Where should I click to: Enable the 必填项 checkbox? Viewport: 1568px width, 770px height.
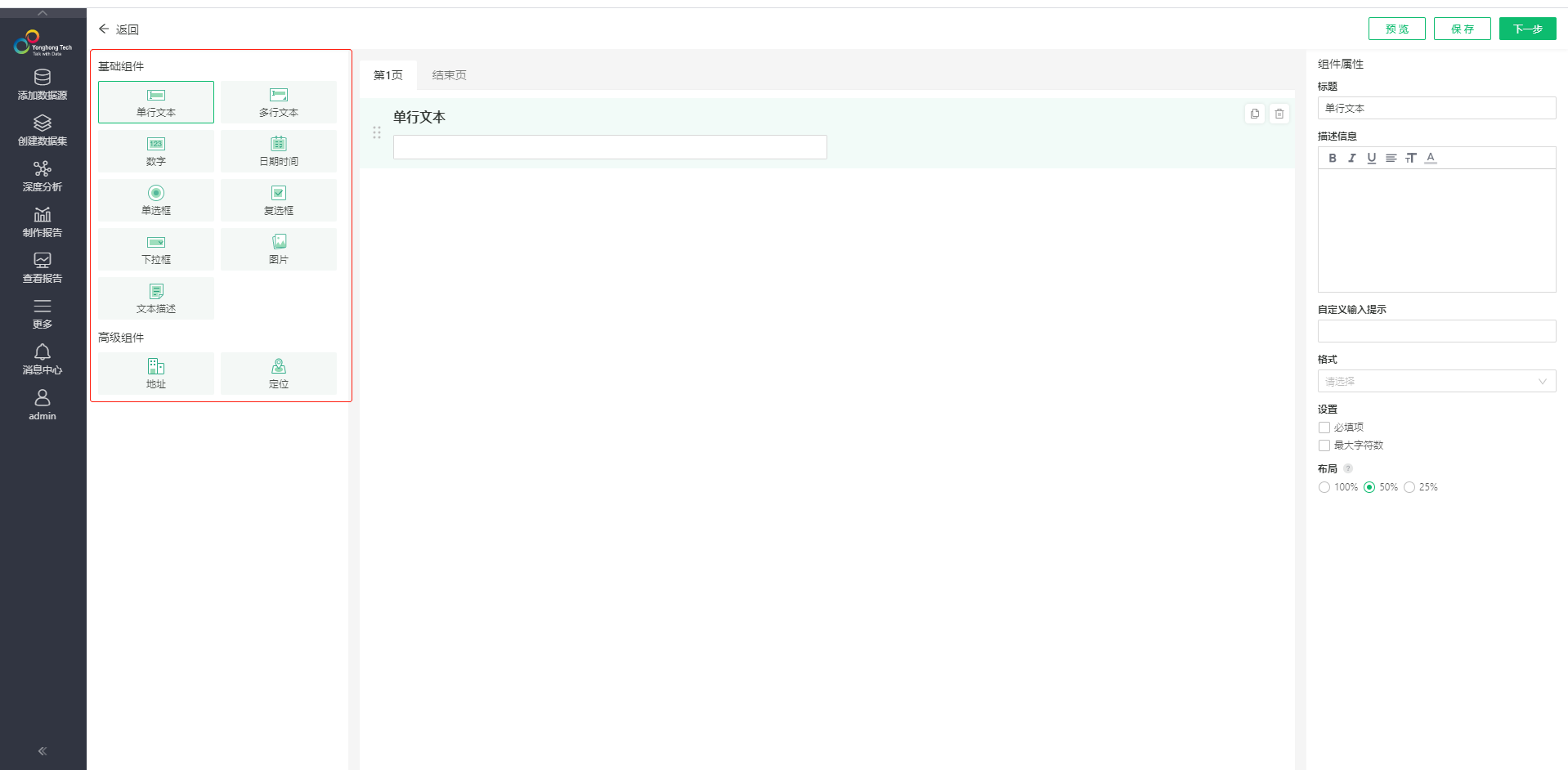pyautogui.click(x=1324, y=428)
